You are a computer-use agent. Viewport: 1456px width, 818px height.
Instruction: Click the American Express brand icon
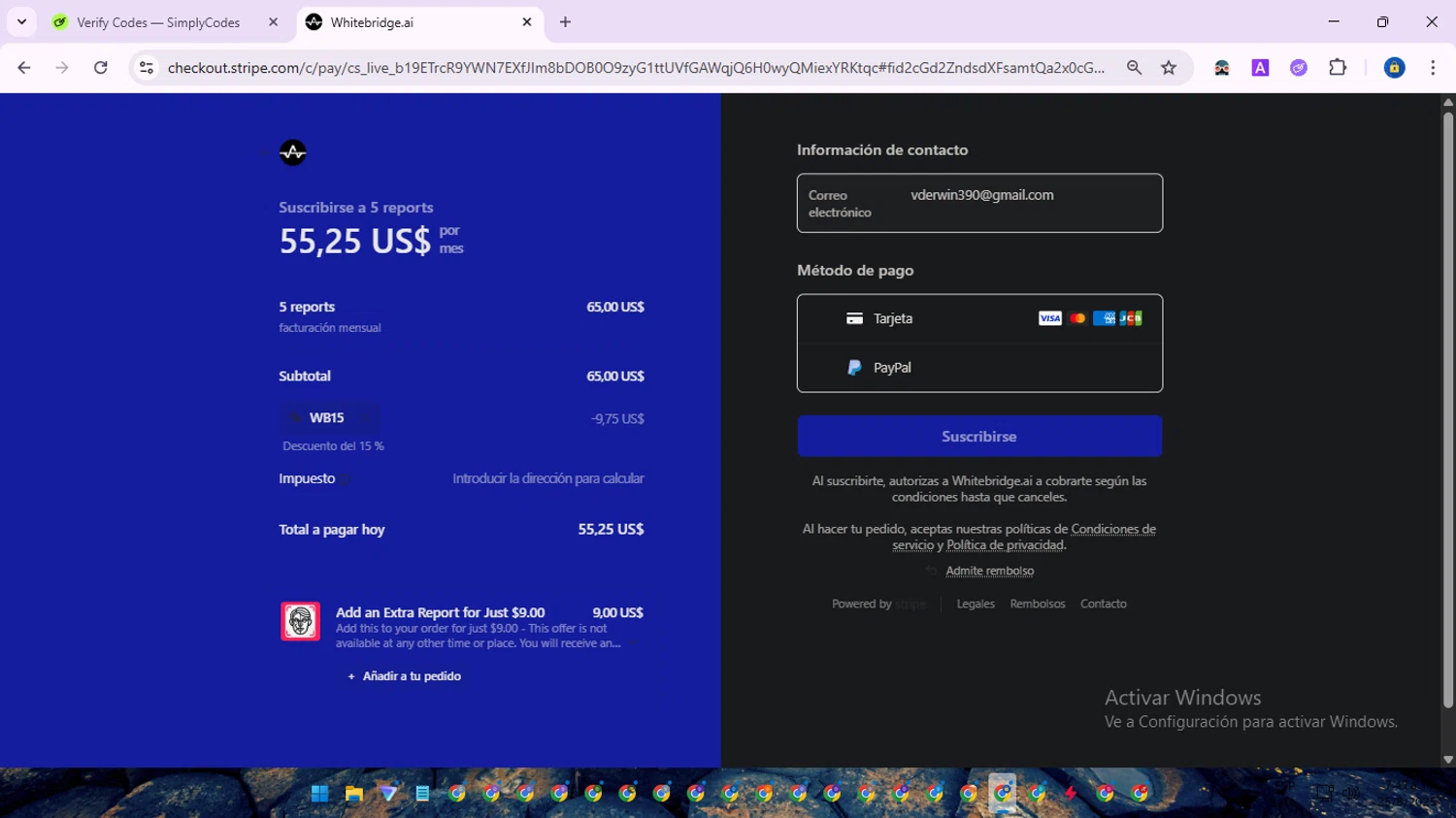point(1104,318)
